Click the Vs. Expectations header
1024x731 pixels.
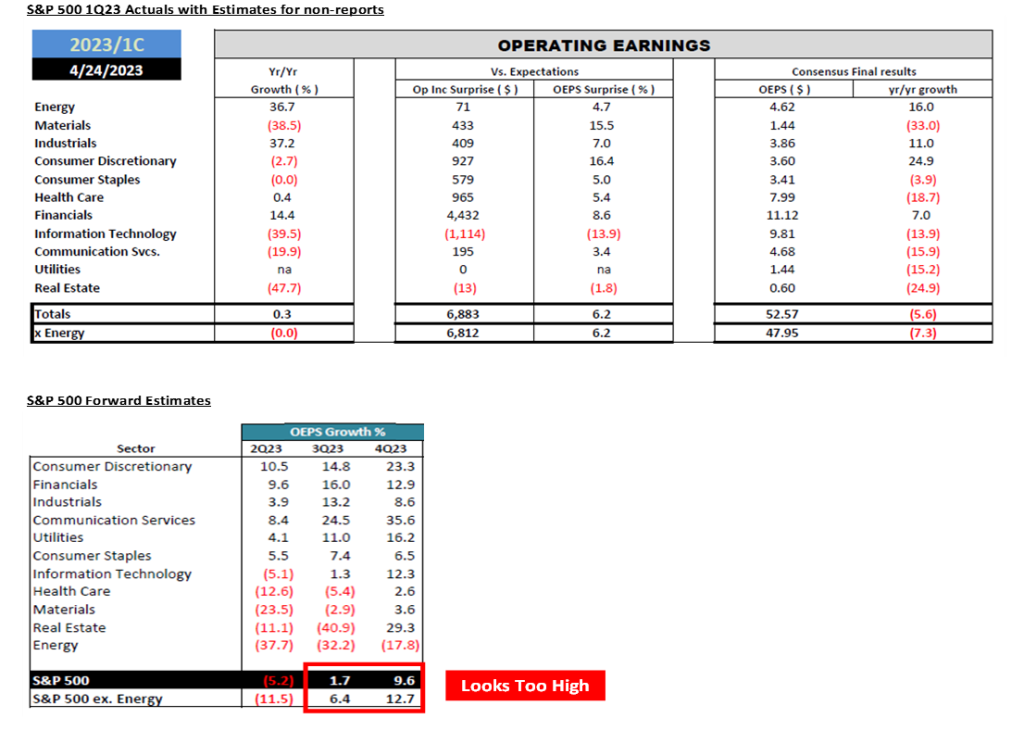(x=534, y=71)
